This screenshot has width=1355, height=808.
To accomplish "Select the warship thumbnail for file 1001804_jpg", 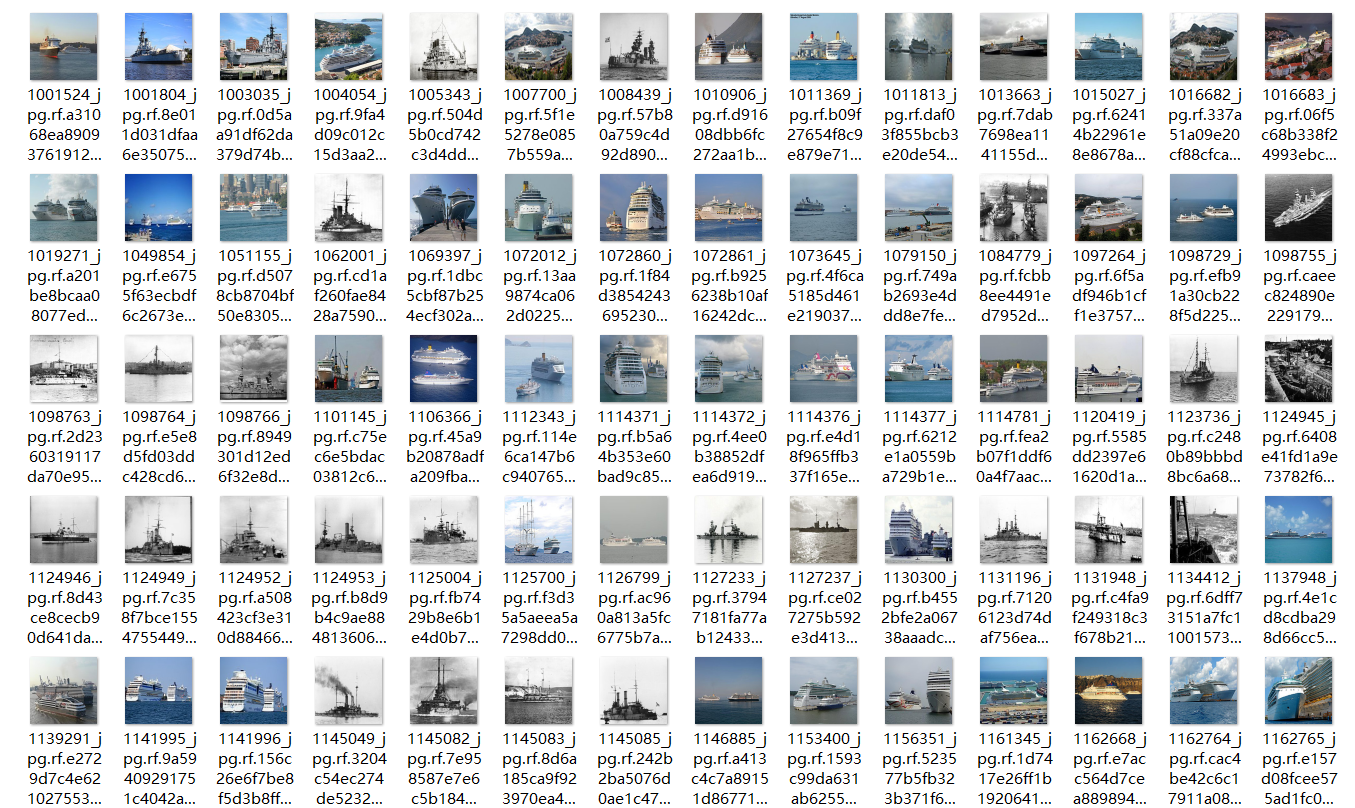I will (x=159, y=46).
